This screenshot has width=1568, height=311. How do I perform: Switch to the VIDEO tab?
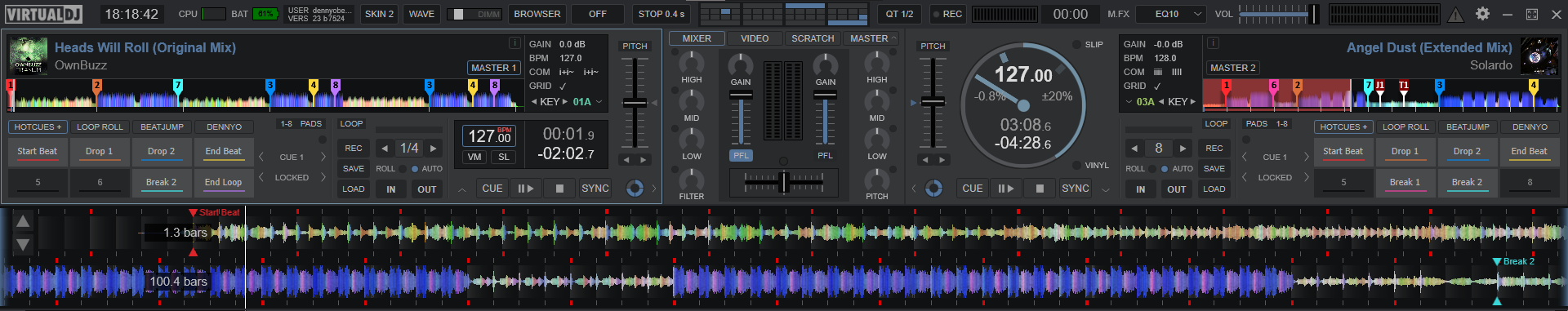coord(755,38)
